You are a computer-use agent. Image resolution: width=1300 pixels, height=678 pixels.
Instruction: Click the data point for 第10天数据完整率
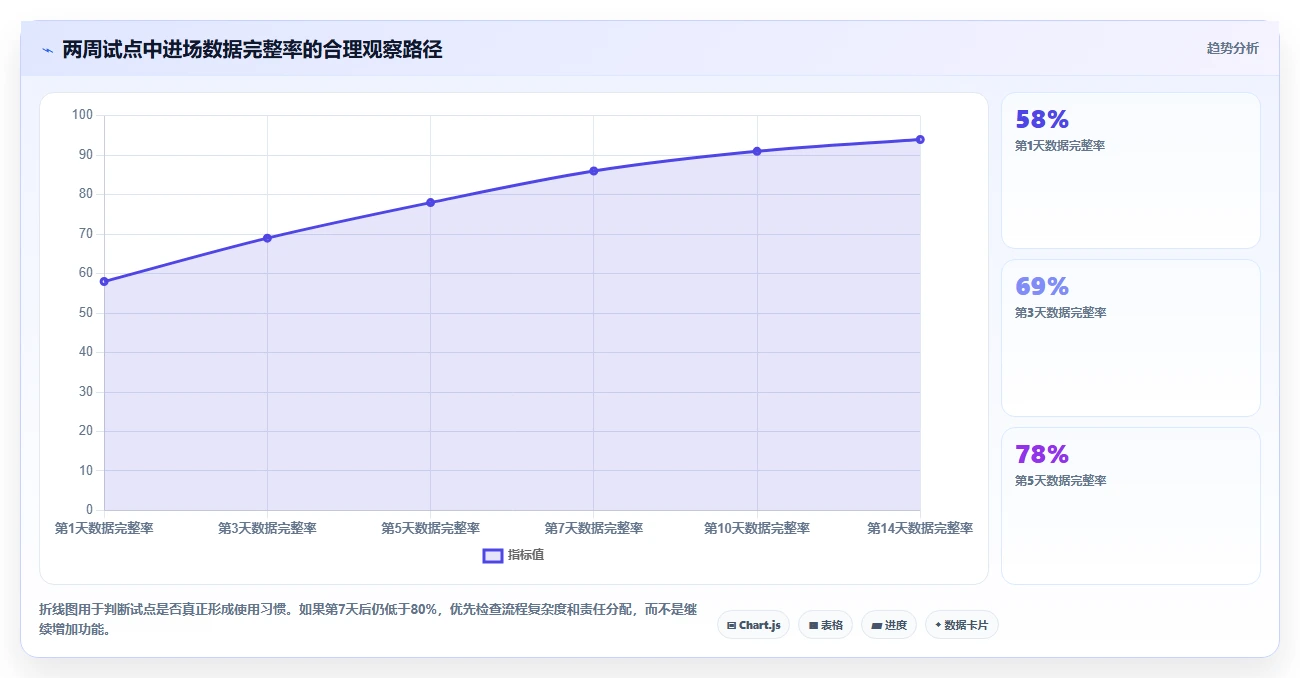757,151
